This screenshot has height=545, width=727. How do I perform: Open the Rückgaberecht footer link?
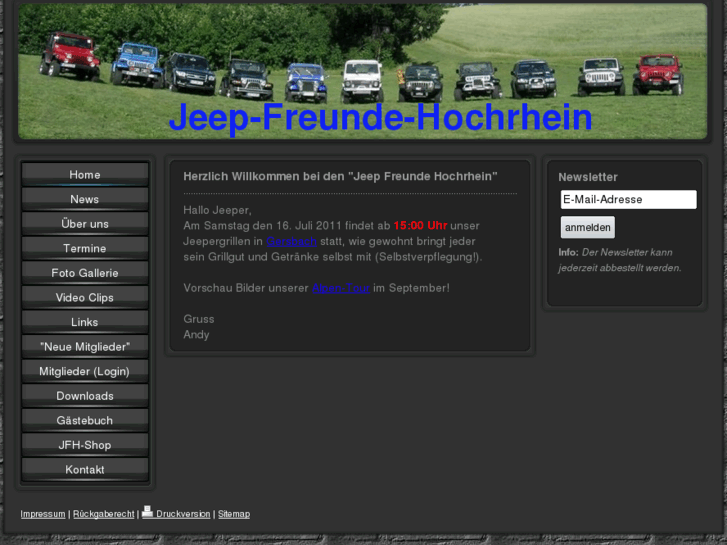pyautogui.click(x=103, y=514)
